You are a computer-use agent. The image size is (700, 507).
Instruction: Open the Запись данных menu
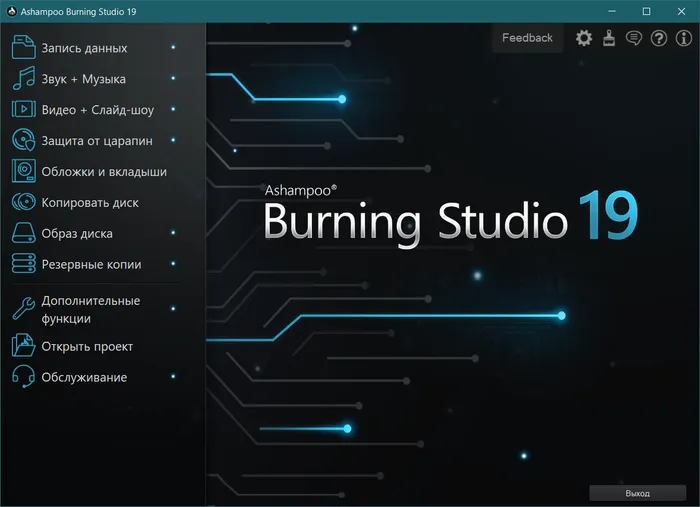point(85,48)
